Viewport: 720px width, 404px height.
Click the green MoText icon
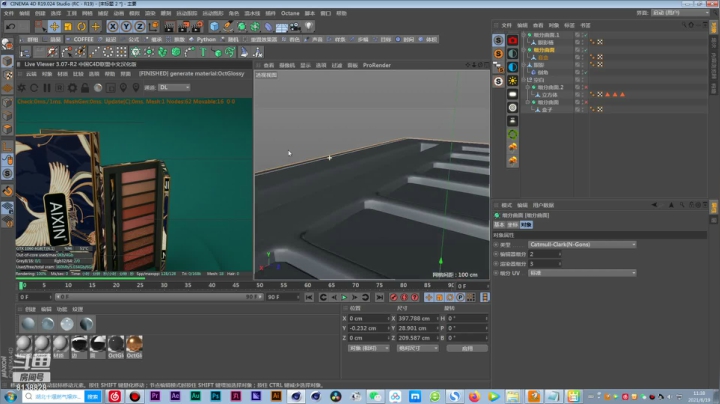tap(203, 52)
